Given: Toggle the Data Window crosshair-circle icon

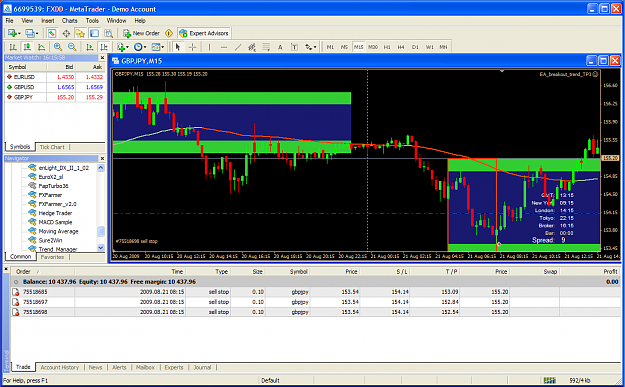Looking at the screenshot, I should (x=66, y=33).
